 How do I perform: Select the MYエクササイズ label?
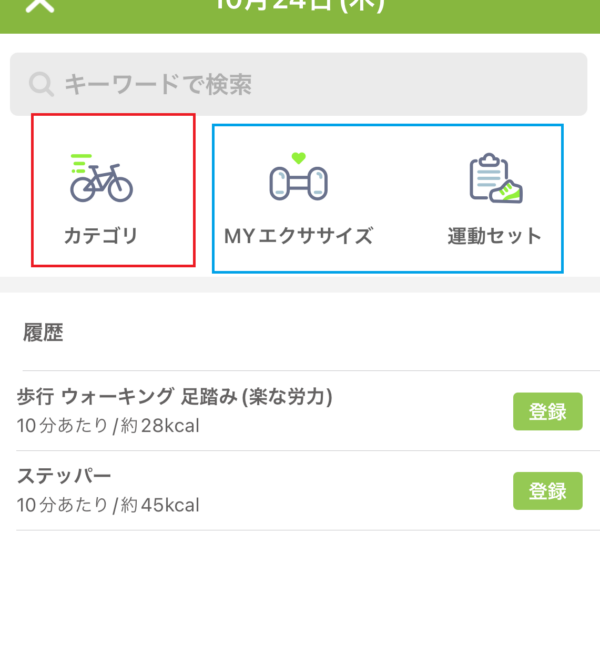(299, 236)
